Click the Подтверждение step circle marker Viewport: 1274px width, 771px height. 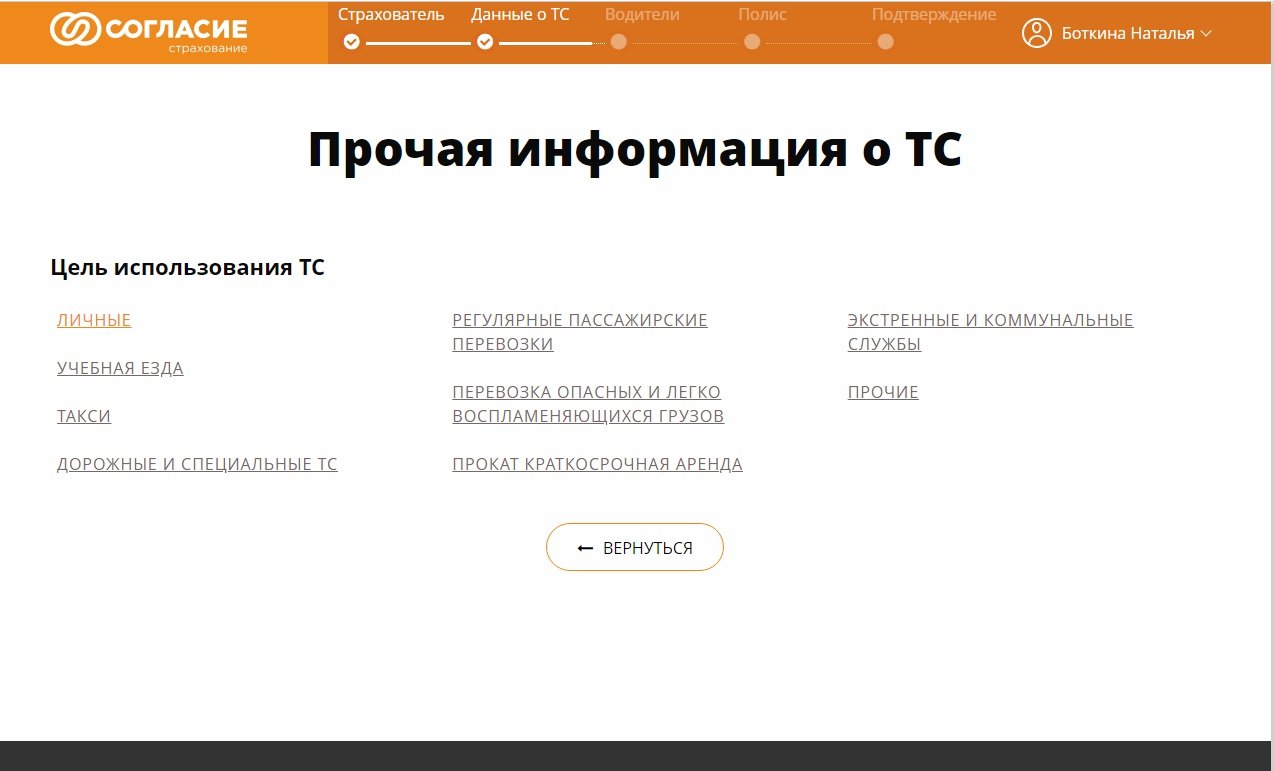click(x=885, y=42)
